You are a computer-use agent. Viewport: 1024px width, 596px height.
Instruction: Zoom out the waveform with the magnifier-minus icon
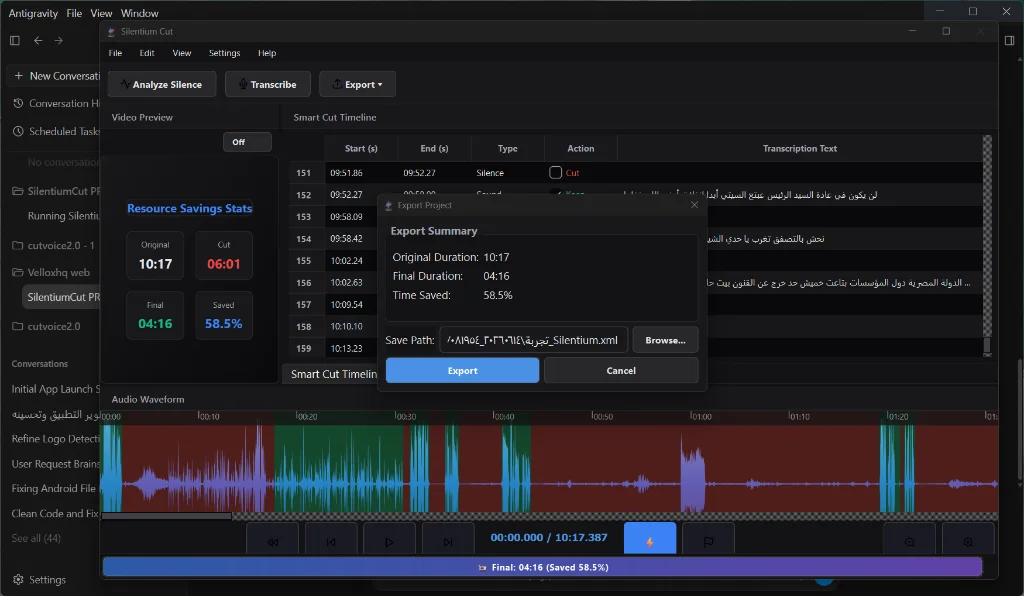[909, 542]
